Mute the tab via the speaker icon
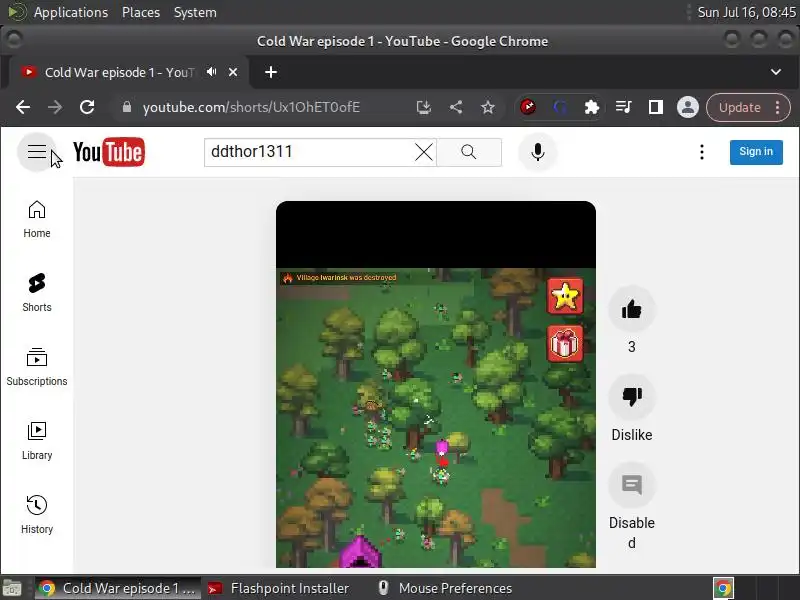Screen dimensions: 800x600 click(x=212, y=72)
